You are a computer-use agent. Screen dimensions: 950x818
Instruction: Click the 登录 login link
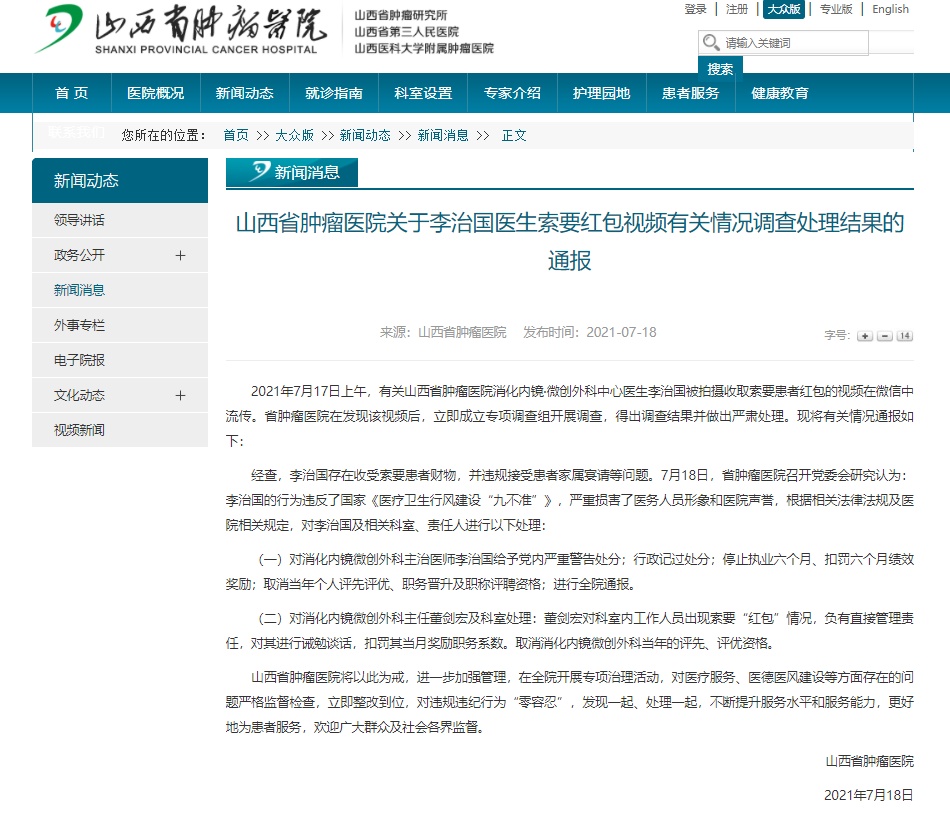(x=695, y=9)
